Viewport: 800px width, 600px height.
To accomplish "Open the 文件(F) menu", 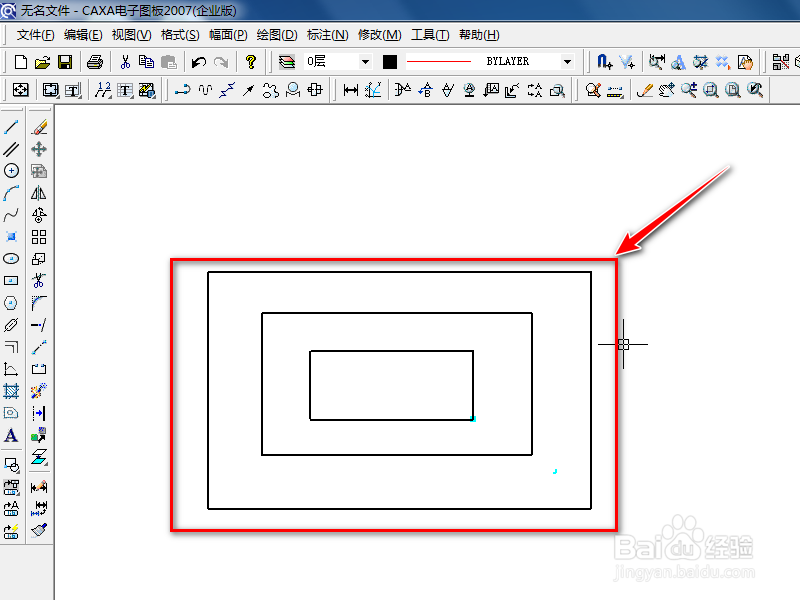I will (36, 35).
